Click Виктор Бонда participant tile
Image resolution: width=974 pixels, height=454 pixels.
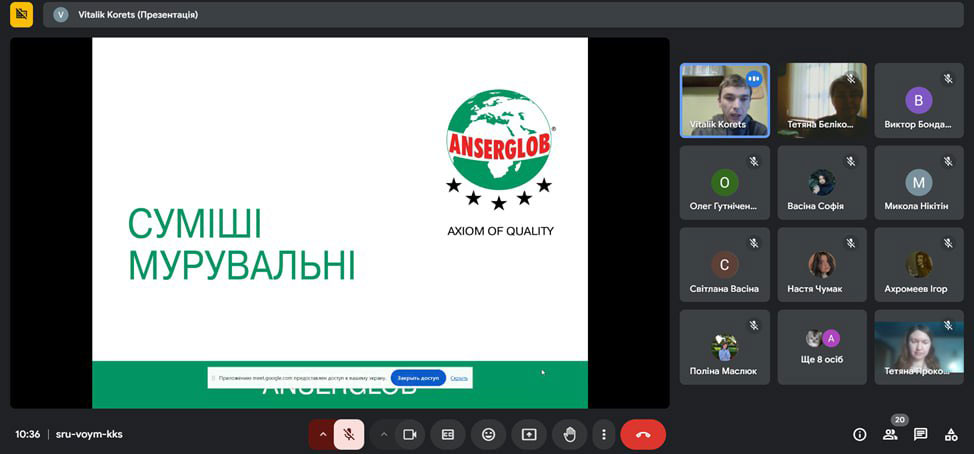pyautogui.click(x=919, y=100)
